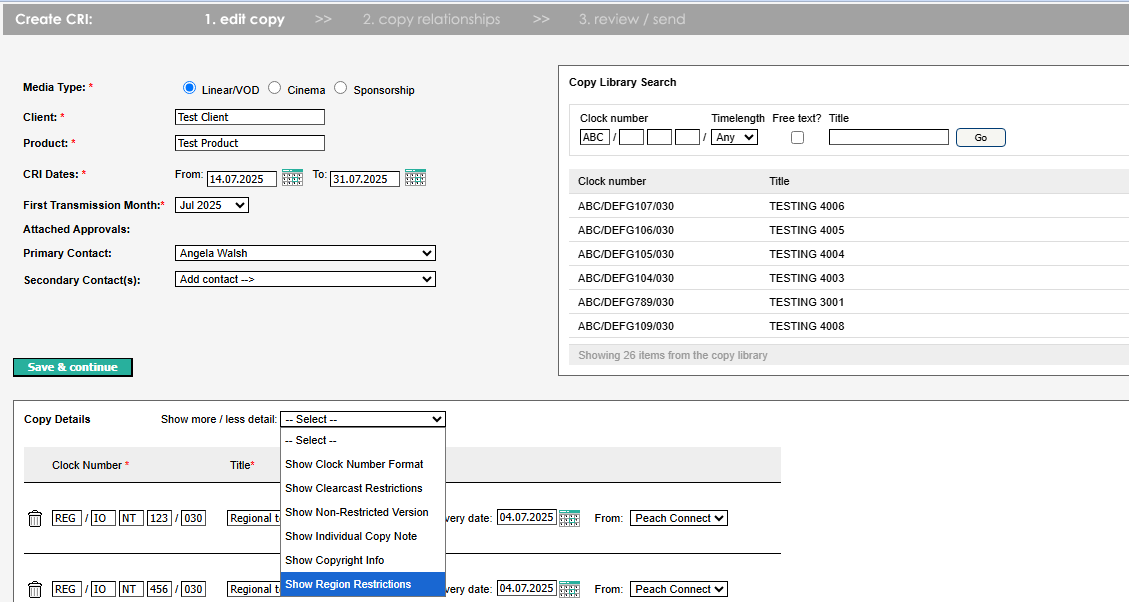Click the Title column header in library
The width and height of the screenshot is (1129, 602).
click(x=779, y=181)
